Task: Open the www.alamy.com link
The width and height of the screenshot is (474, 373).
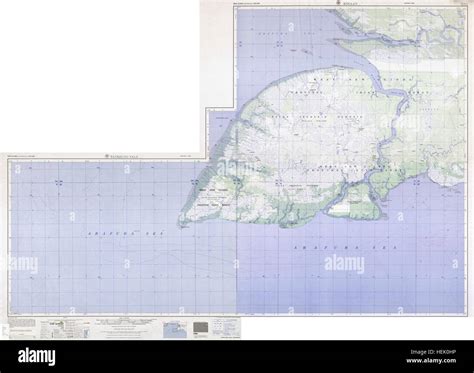Action: click(x=431, y=361)
